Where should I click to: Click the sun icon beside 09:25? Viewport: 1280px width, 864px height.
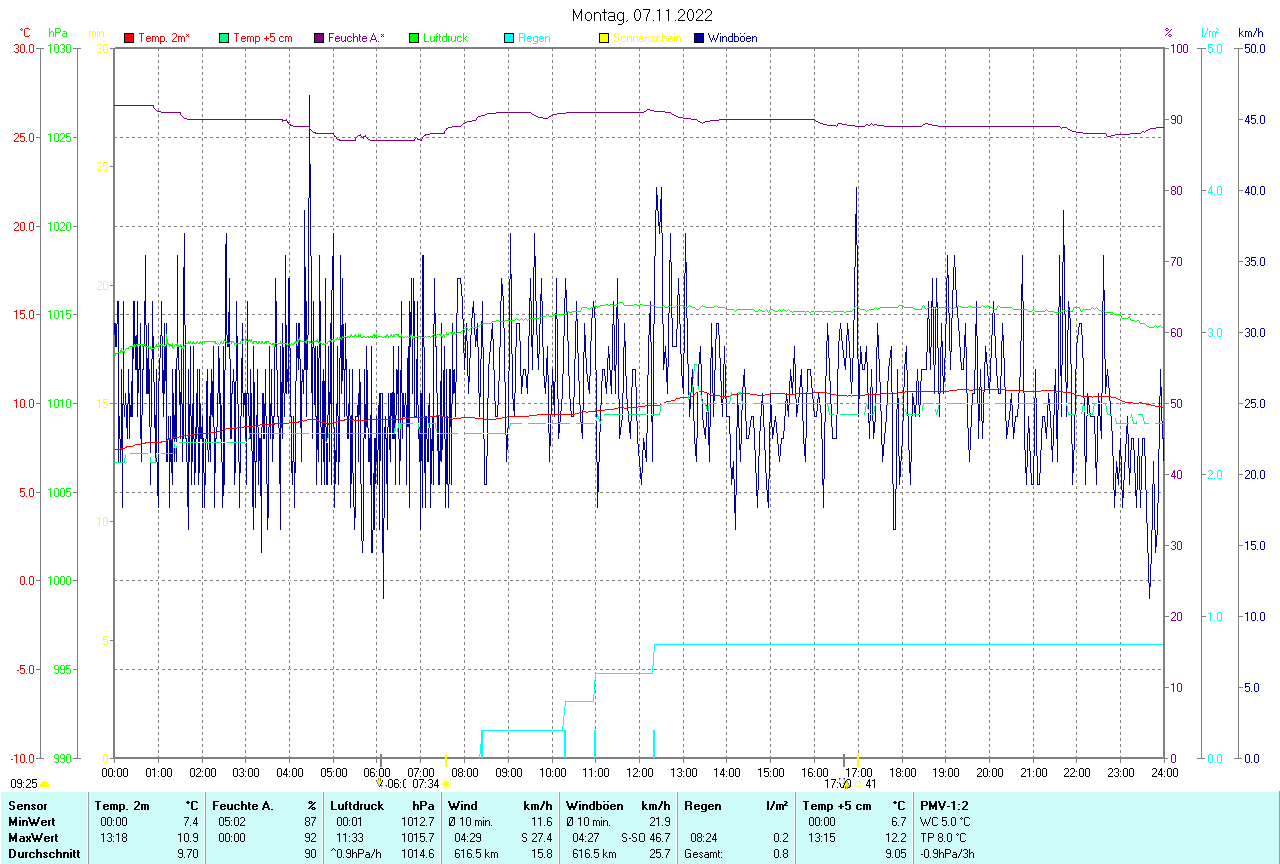44,785
